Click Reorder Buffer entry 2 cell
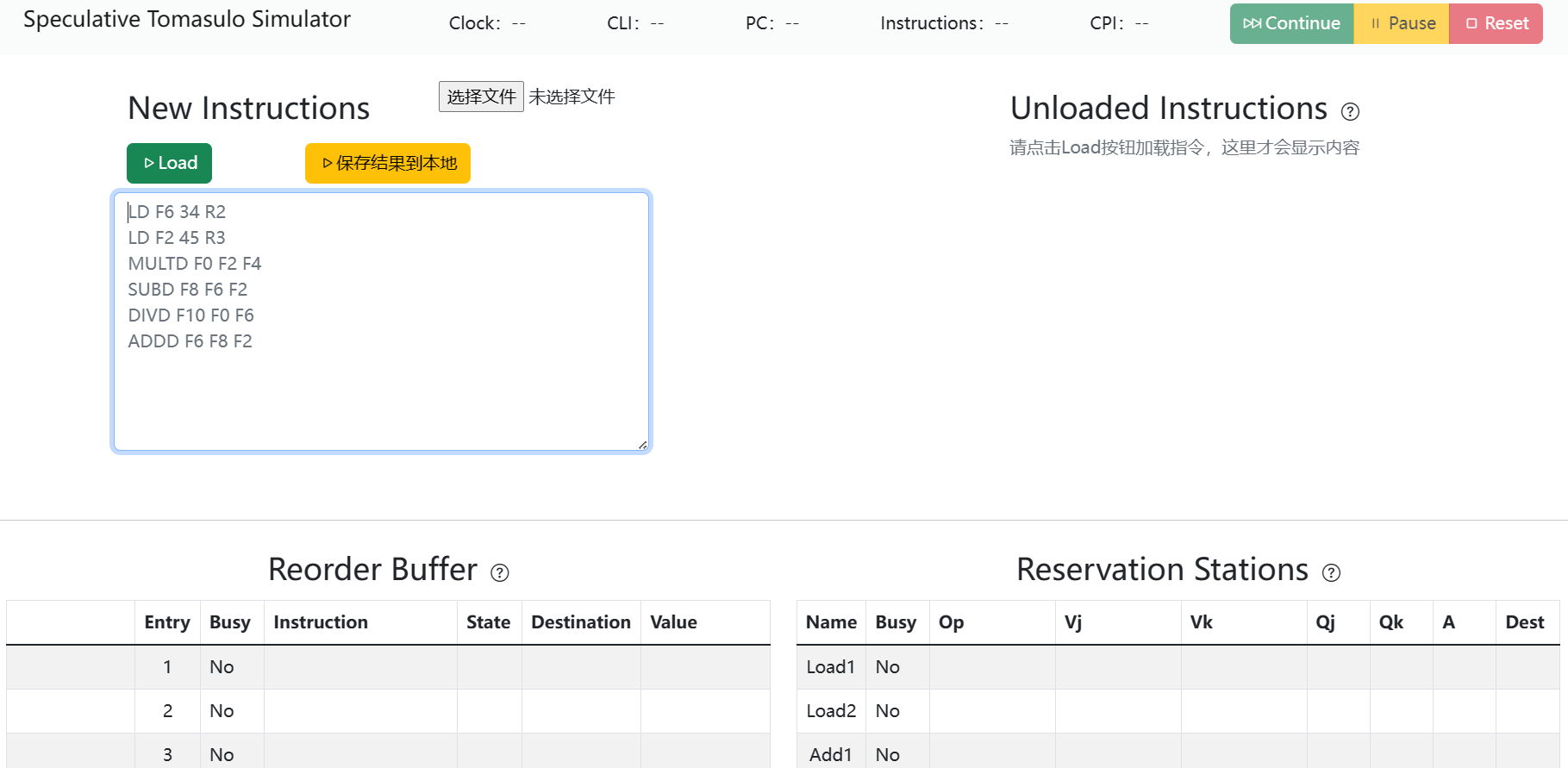The image size is (1568, 768). point(167,711)
